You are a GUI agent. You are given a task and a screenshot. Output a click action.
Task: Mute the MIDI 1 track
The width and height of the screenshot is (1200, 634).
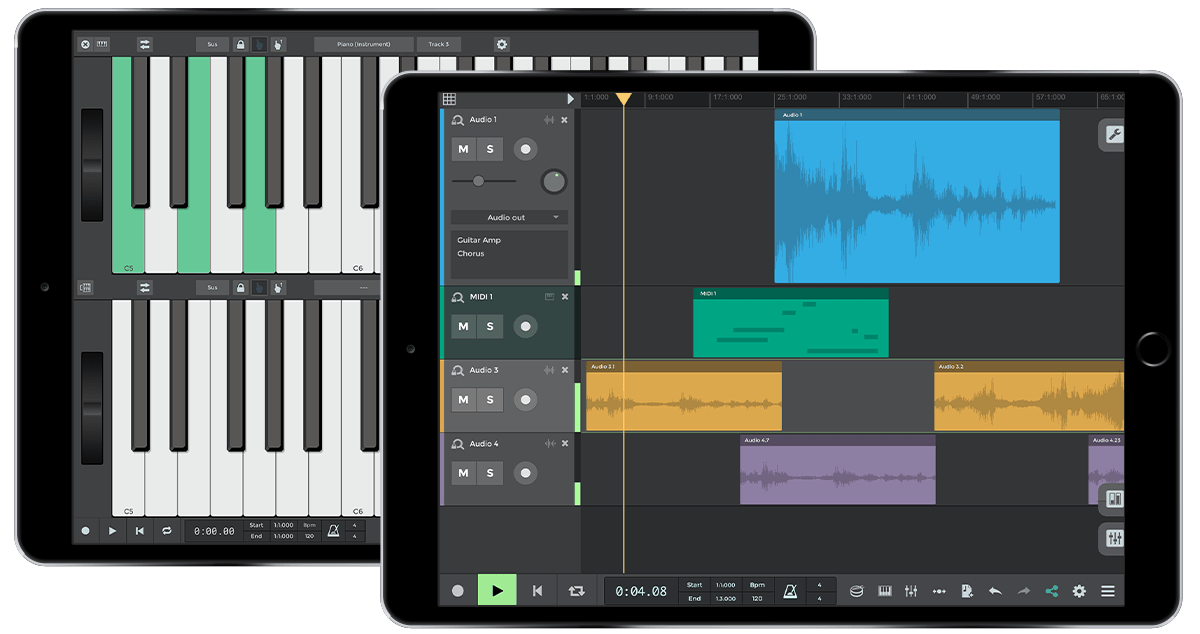464,326
